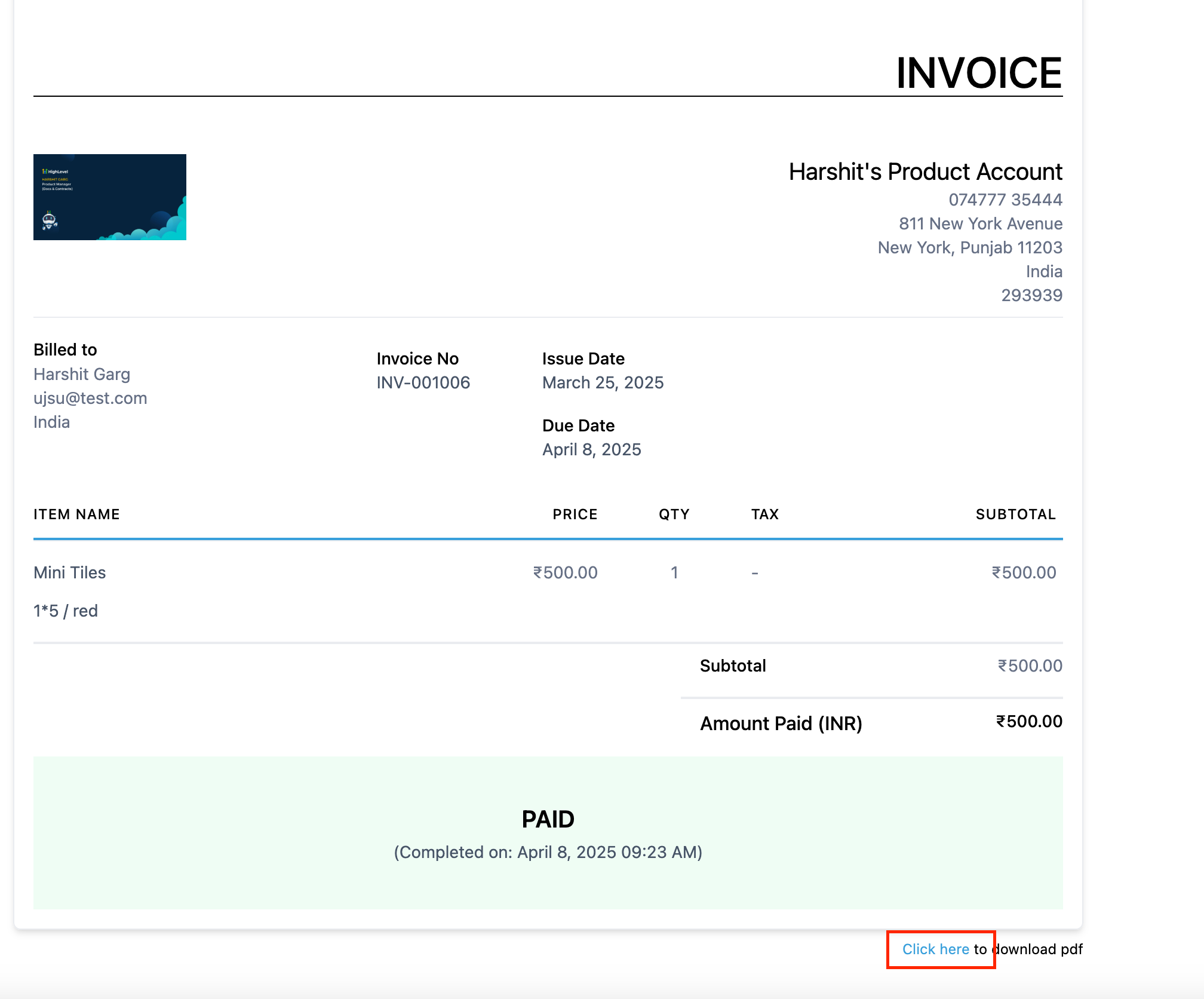This screenshot has height=999, width=1204.
Task: Click the phone number 074777 35444
Action: [x=1005, y=200]
